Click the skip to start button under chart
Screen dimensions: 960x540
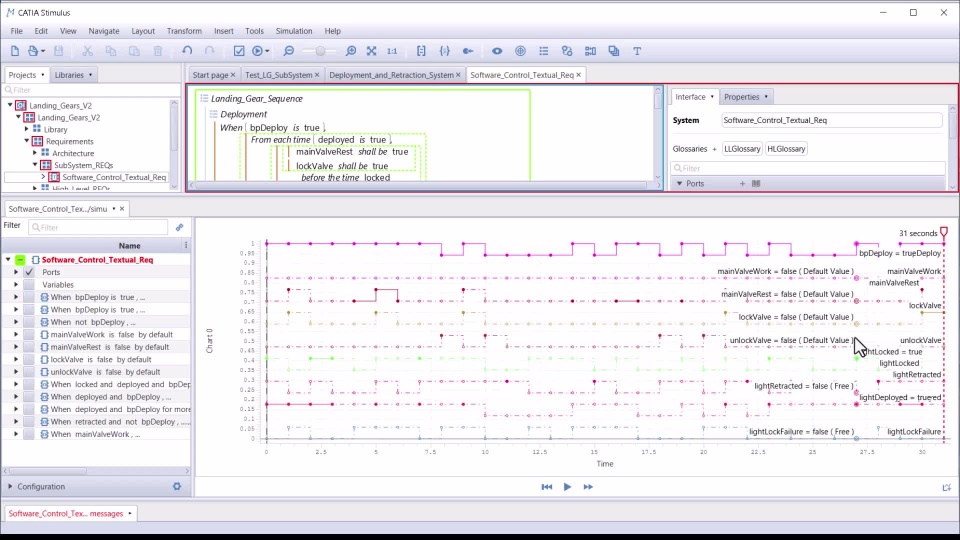[547, 487]
